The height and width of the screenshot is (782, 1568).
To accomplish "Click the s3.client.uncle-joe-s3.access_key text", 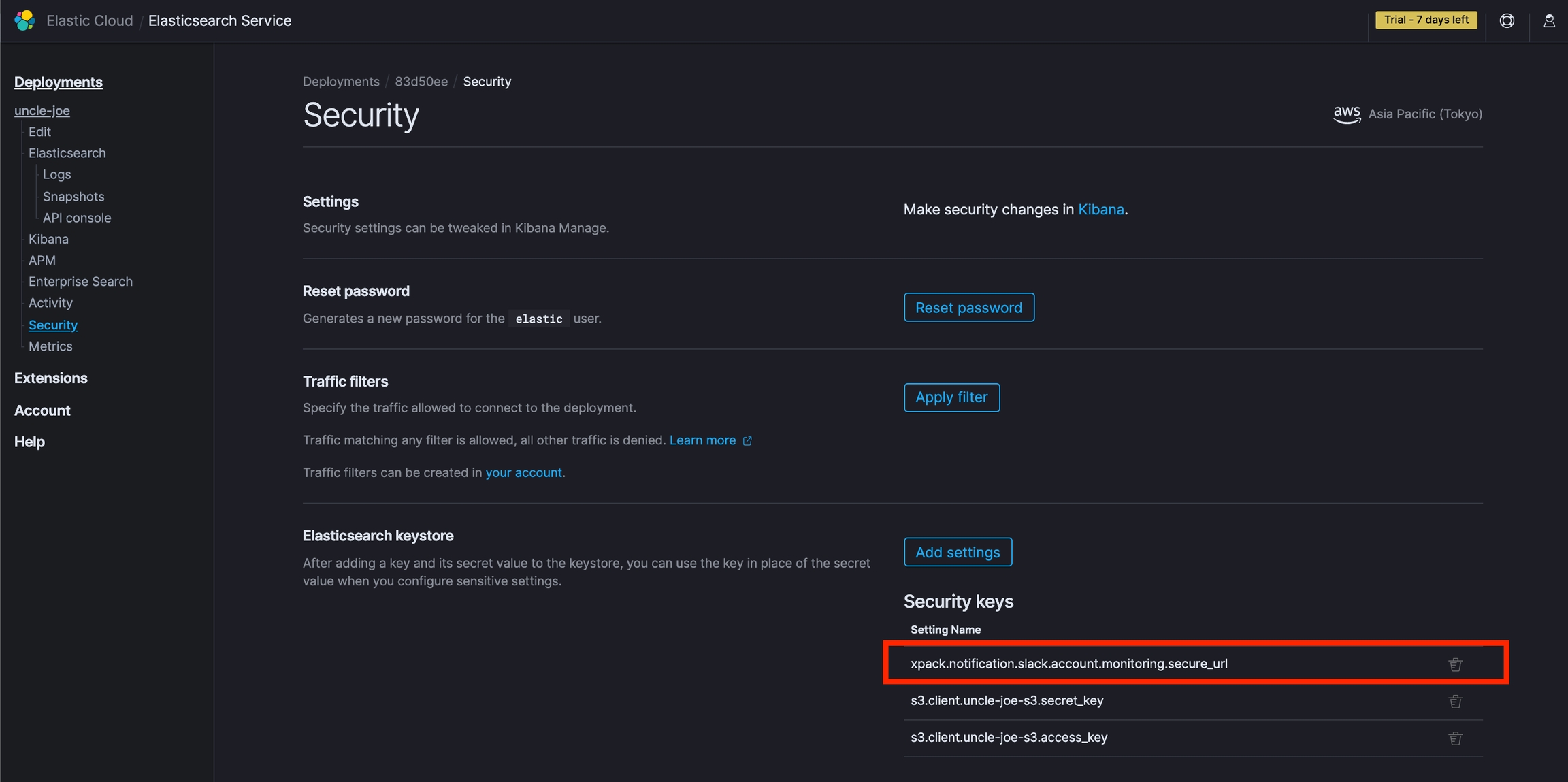I will click(x=1009, y=737).
